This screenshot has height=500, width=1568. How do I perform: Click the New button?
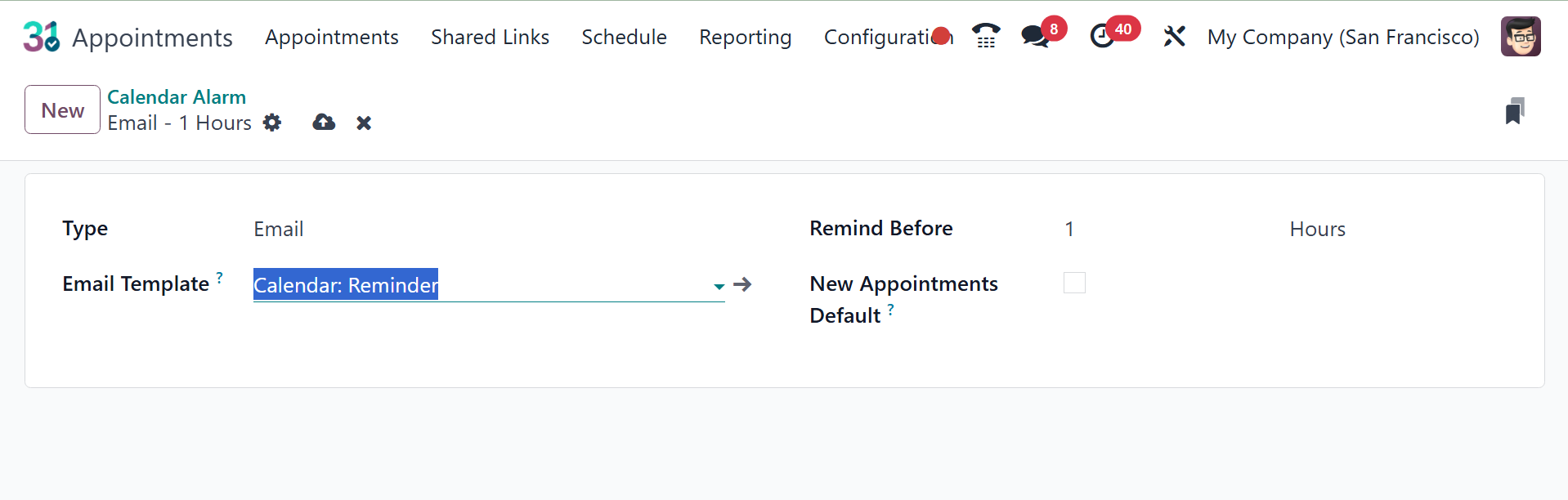pos(62,109)
